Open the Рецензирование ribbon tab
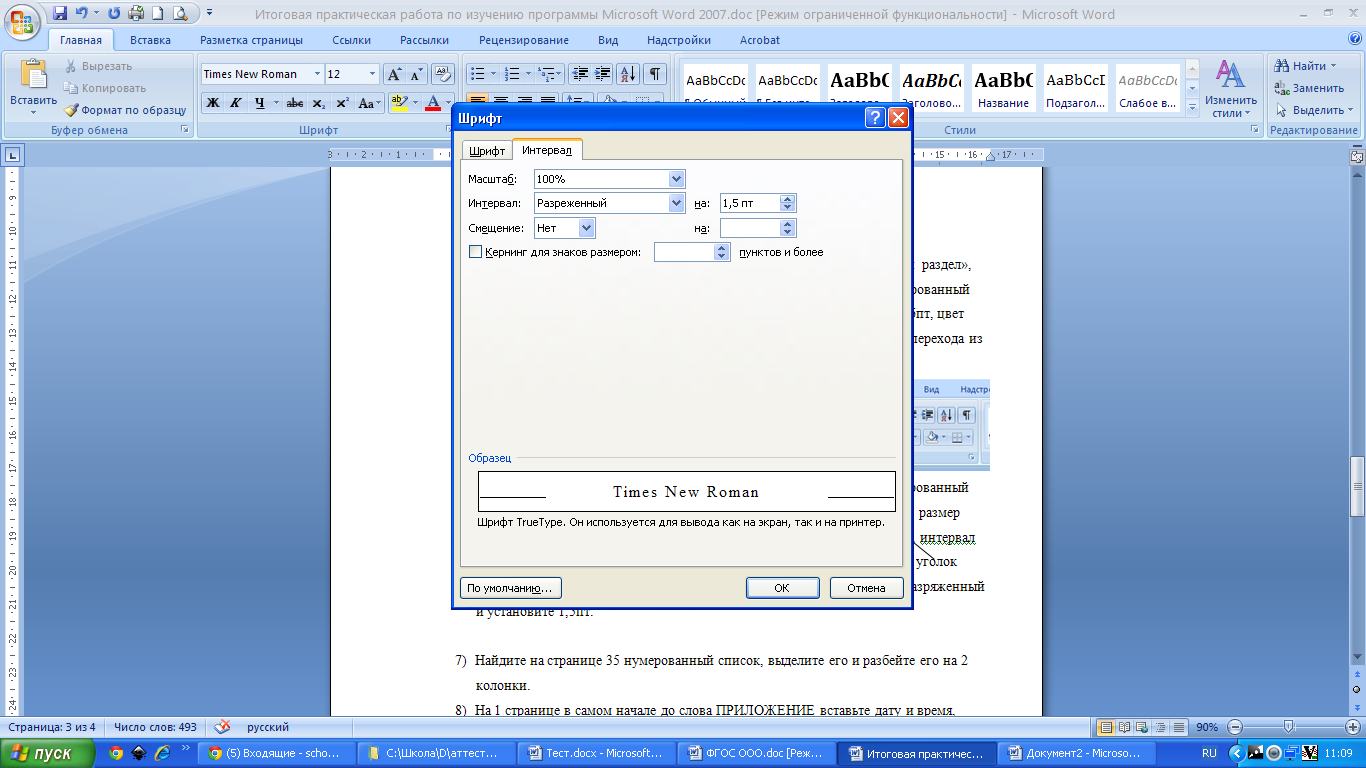Image resolution: width=1366 pixels, height=768 pixels. pos(524,40)
